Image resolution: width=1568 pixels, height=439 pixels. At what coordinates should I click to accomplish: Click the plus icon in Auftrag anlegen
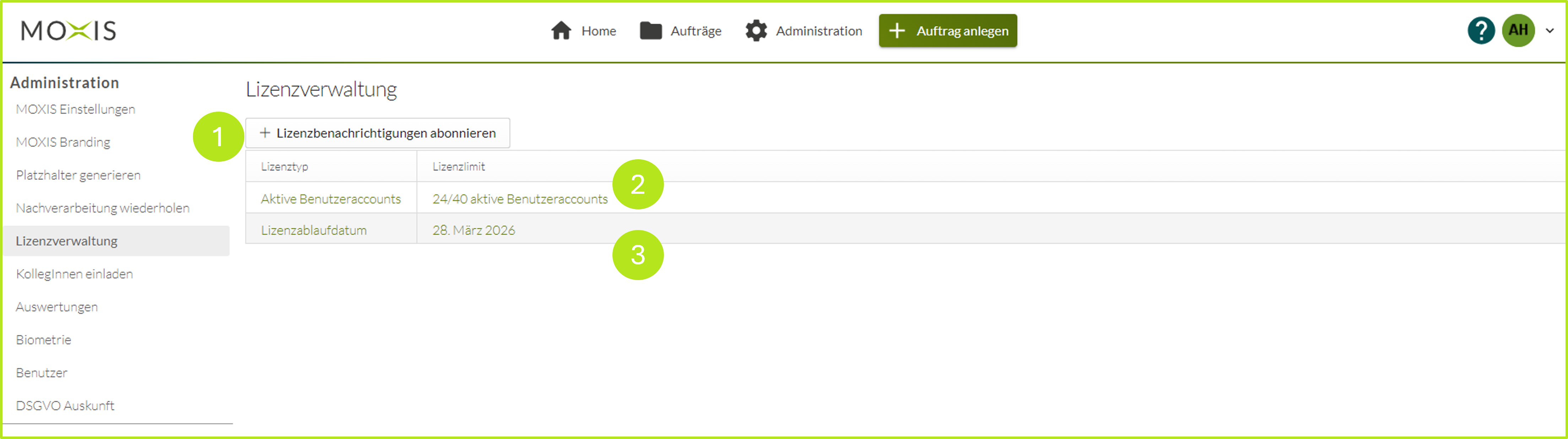tap(897, 31)
